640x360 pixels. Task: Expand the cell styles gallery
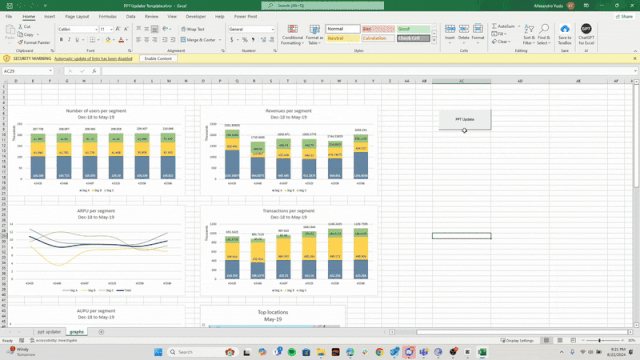(x=434, y=40)
